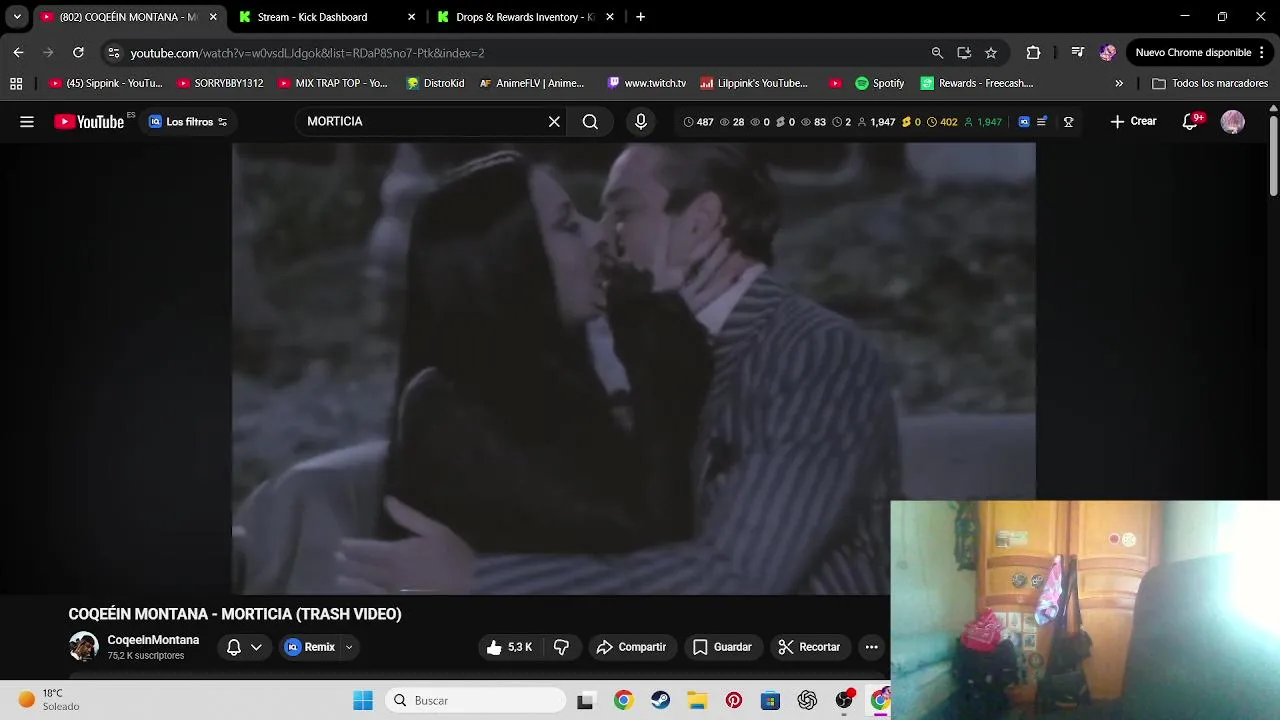Screen dimensions: 1280x720
Task: Open the www.twitch.tv bookmark
Action: [x=646, y=84]
